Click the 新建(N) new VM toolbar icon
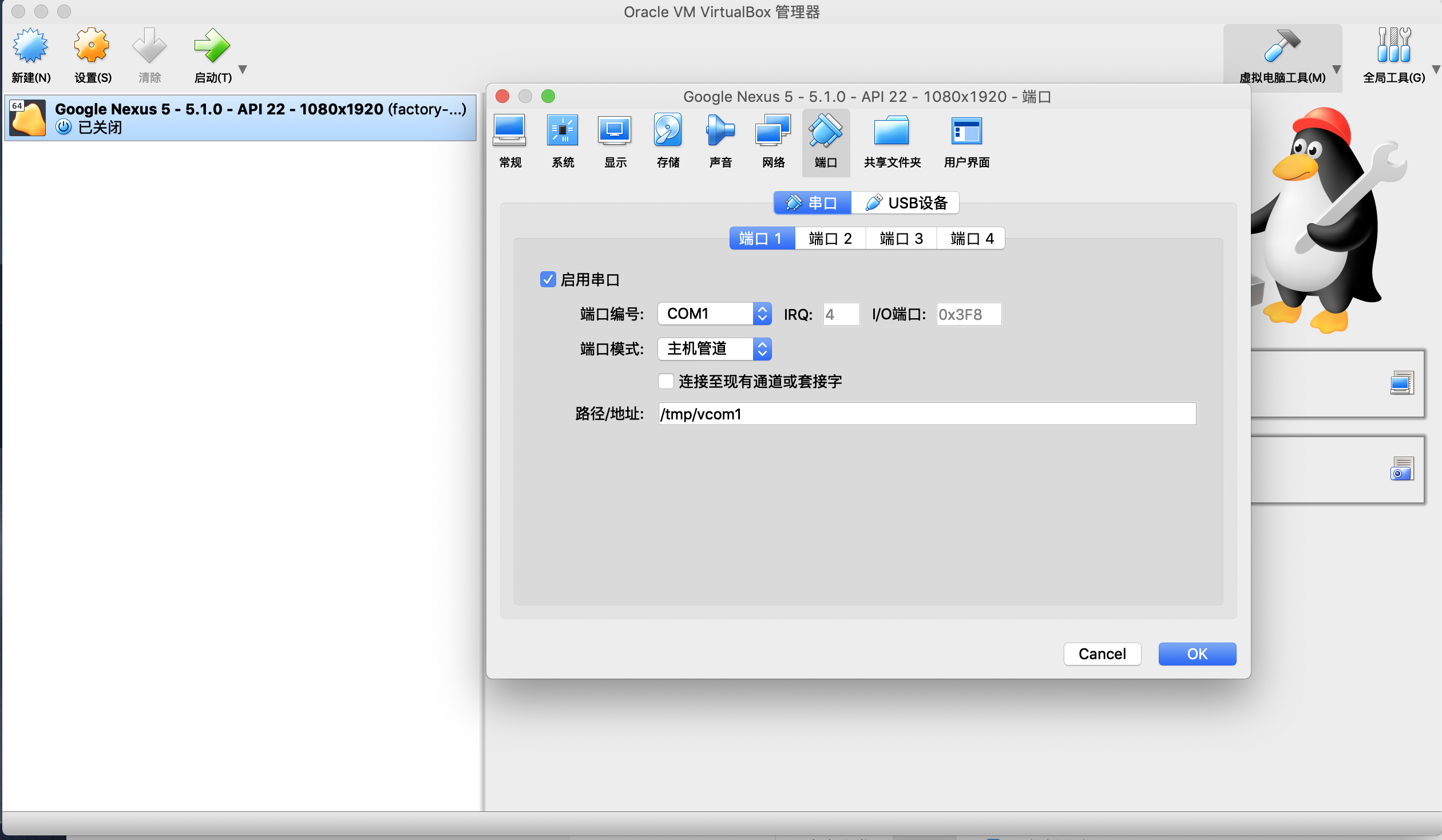Screen dimensions: 1442x840 (31, 56)
